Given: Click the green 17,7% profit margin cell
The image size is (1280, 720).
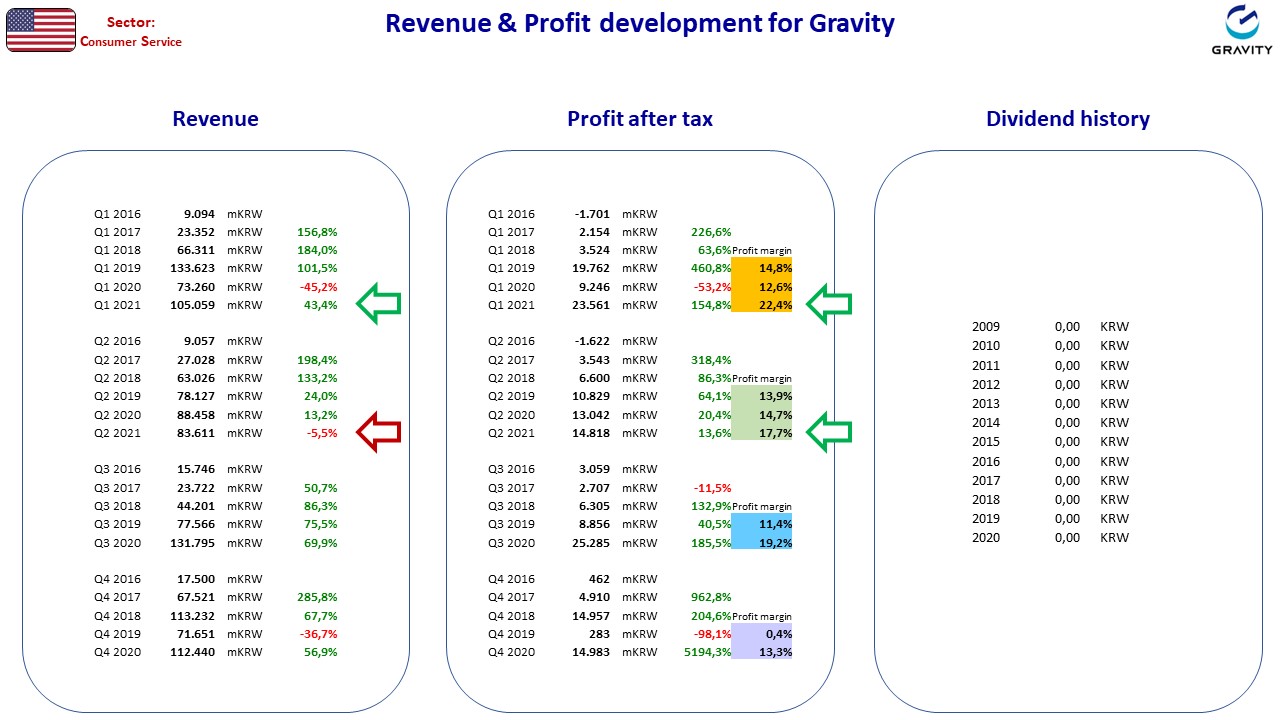Looking at the screenshot, I should coord(762,433).
